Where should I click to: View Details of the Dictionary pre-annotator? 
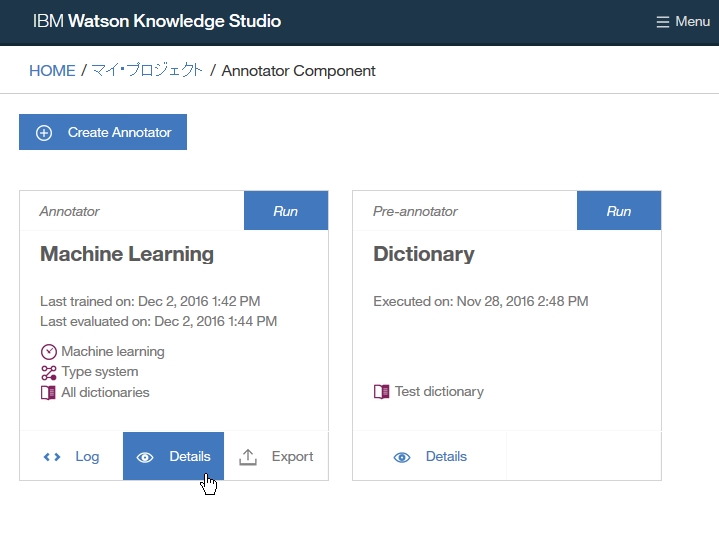coord(430,457)
